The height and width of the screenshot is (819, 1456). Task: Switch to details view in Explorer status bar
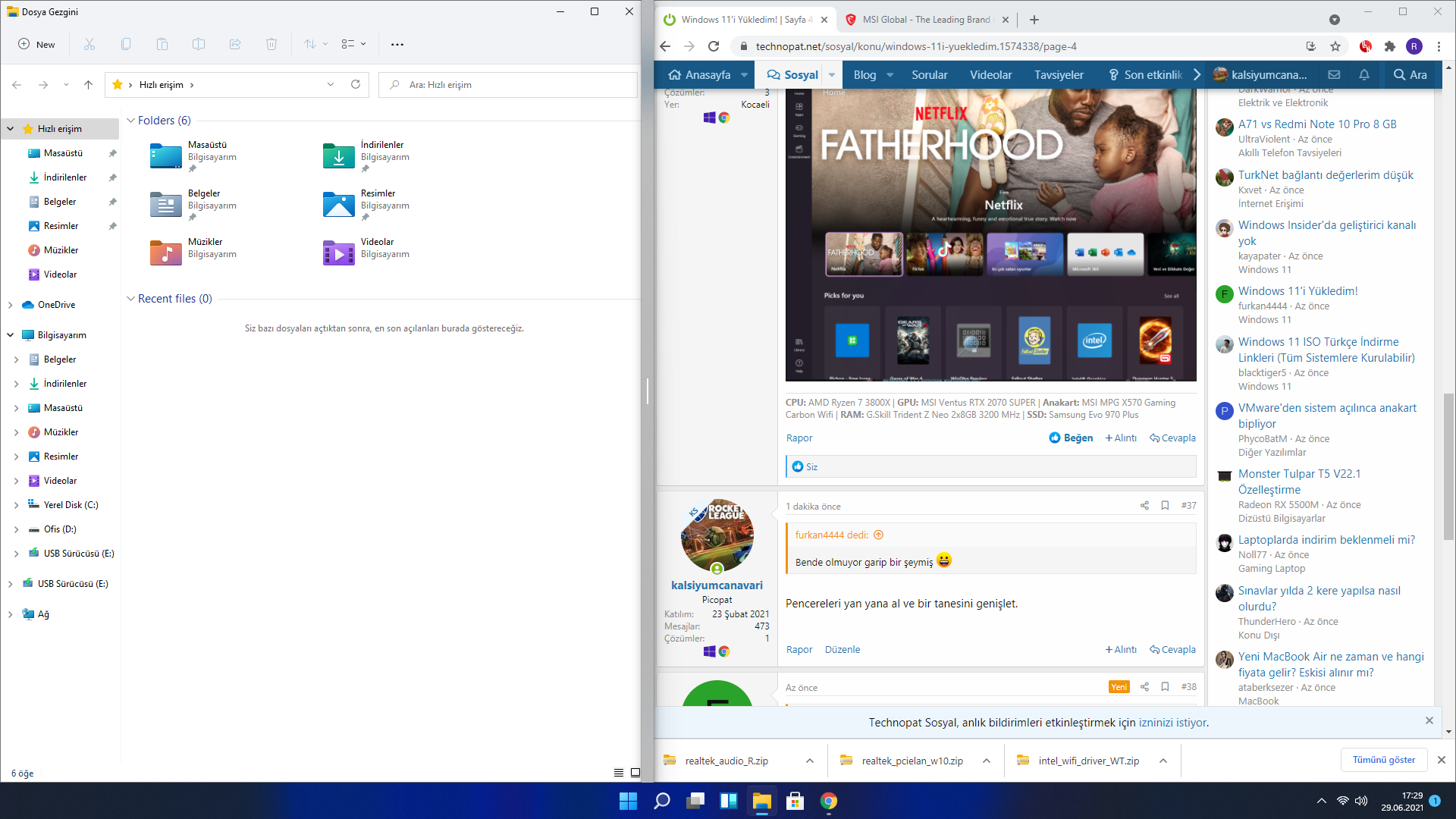click(618, 773)
